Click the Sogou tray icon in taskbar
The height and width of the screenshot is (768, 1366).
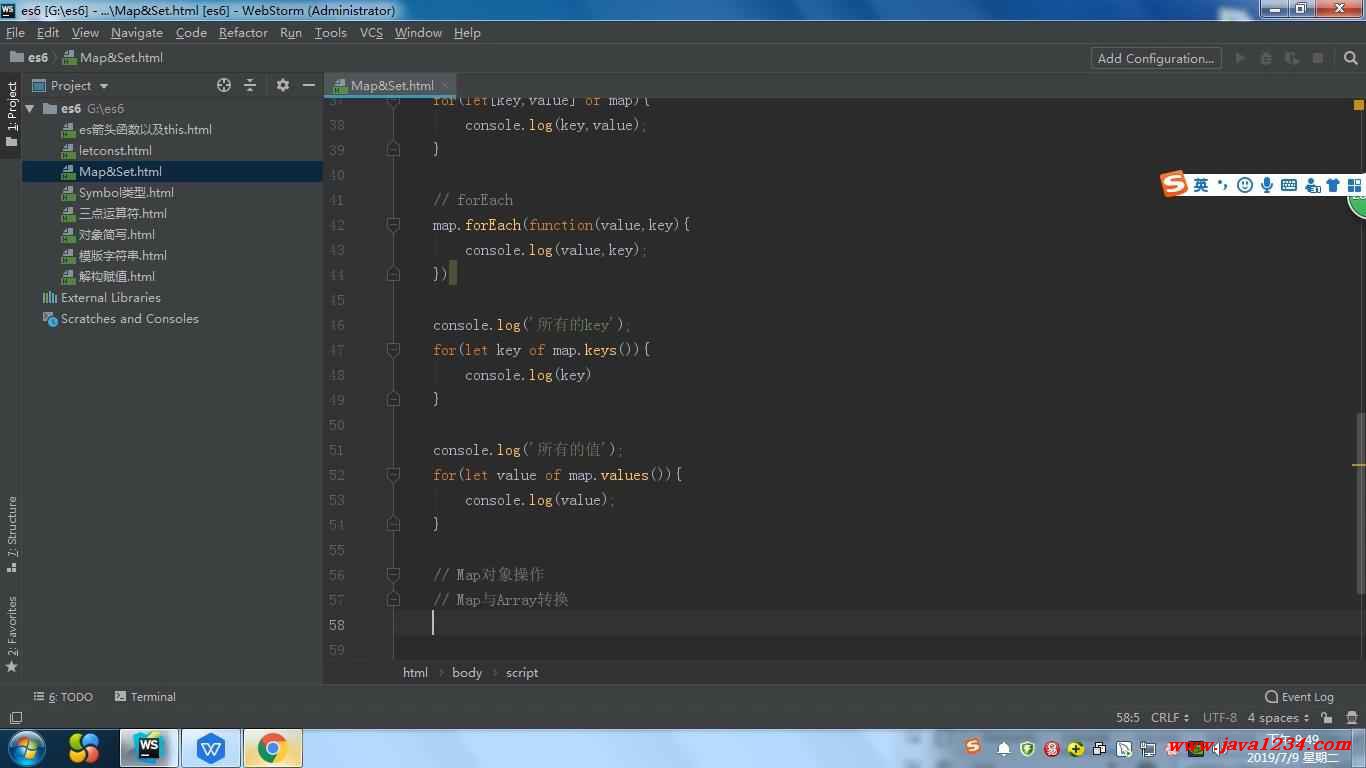(x=973, y=746)
